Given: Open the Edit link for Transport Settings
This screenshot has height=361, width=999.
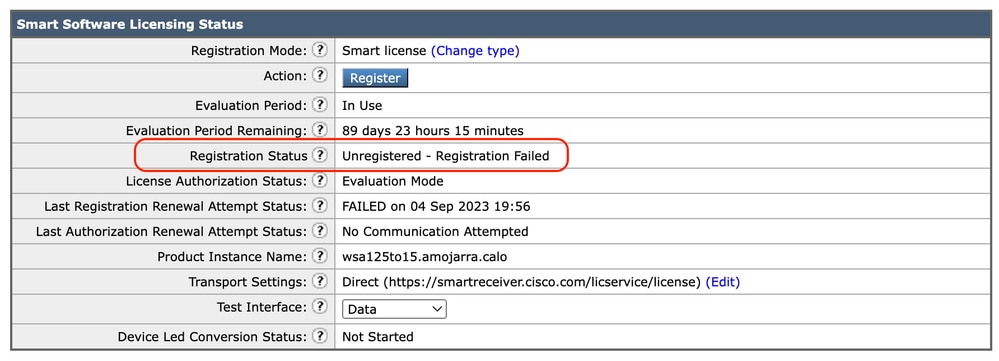Looking at the screenshot, I should (722, 282).
